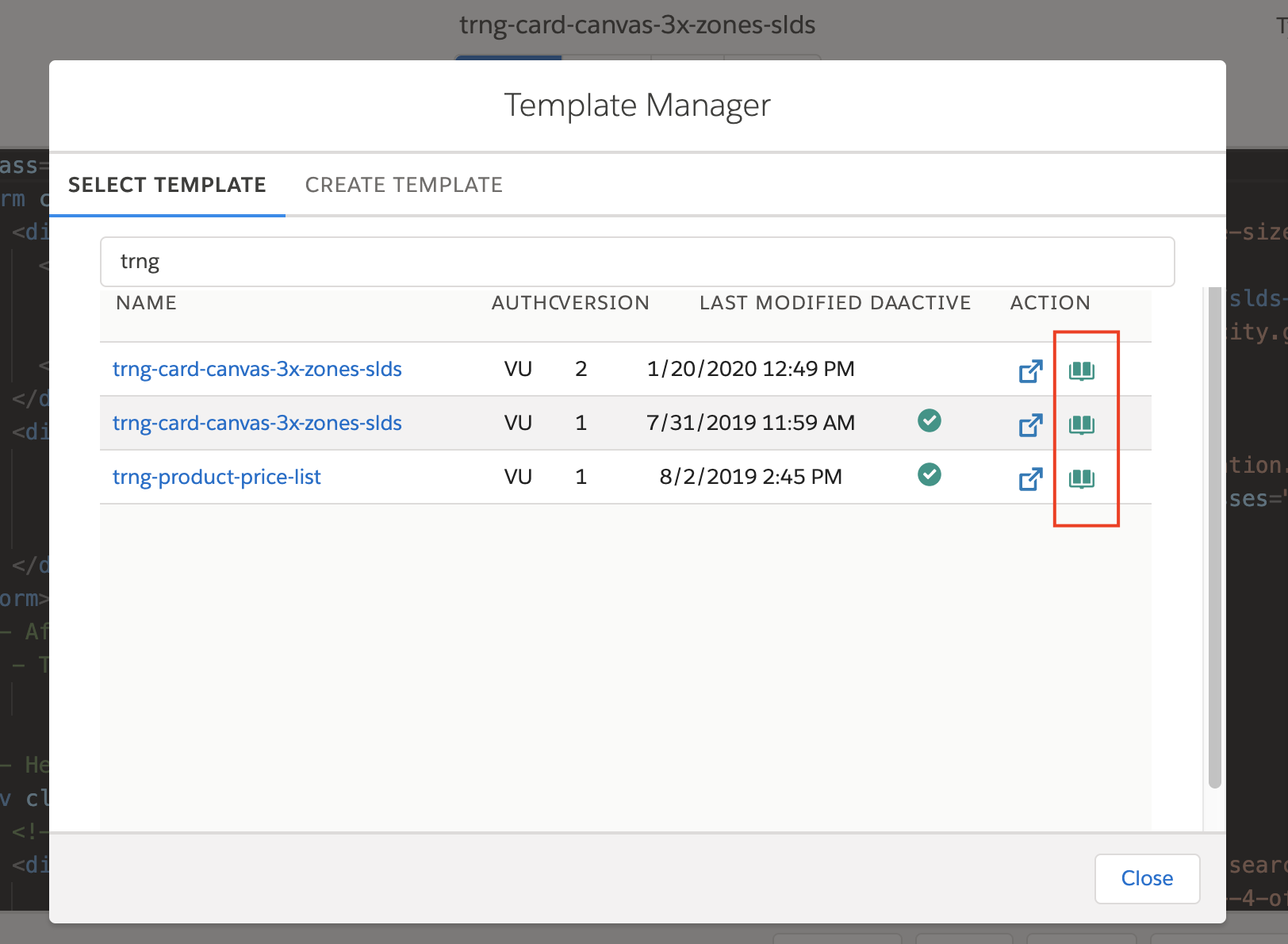
Task: Open the trng-product-price-list template link
Action: 217,477
